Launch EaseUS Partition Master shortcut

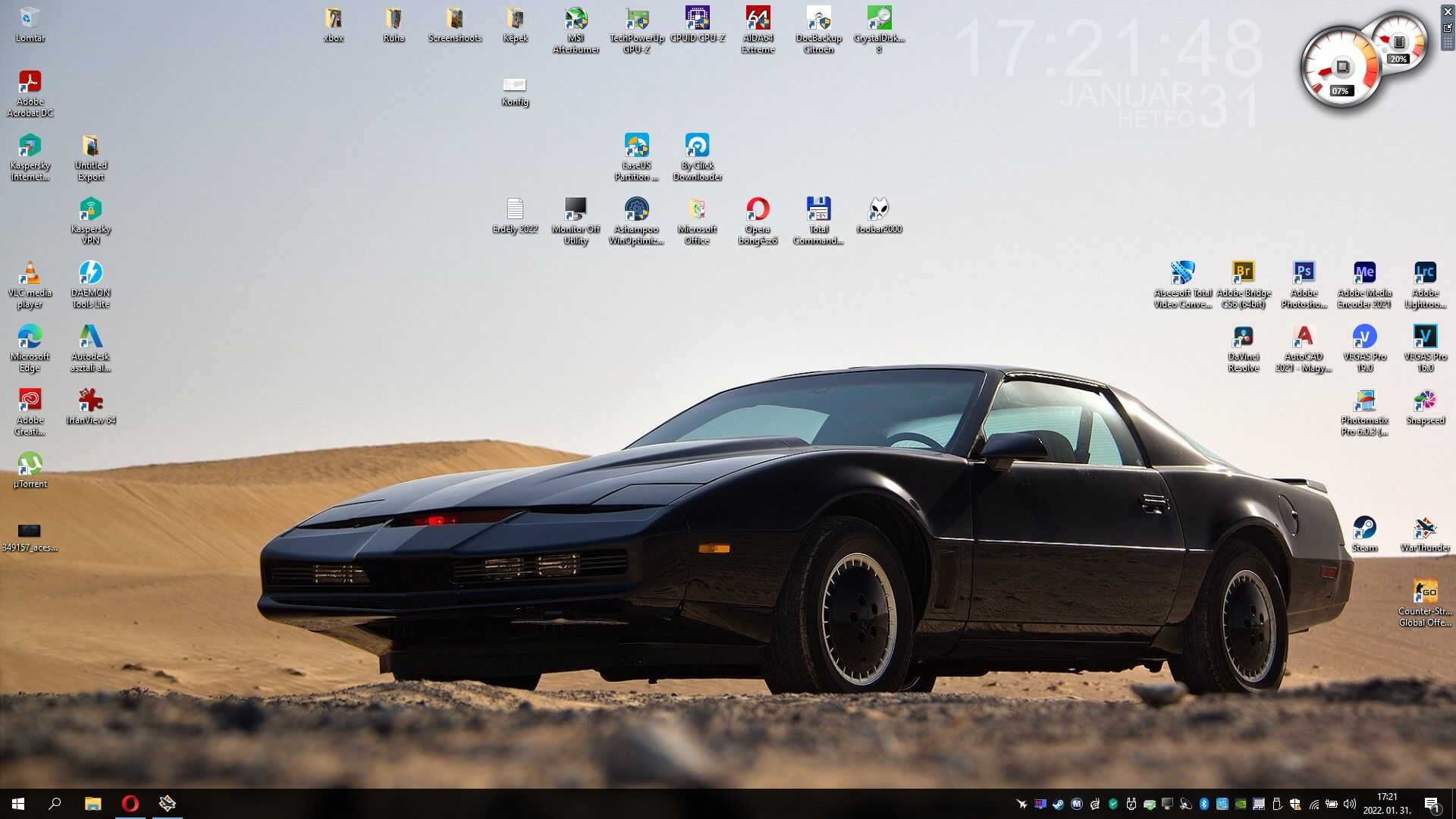click(x=636, y=158)
